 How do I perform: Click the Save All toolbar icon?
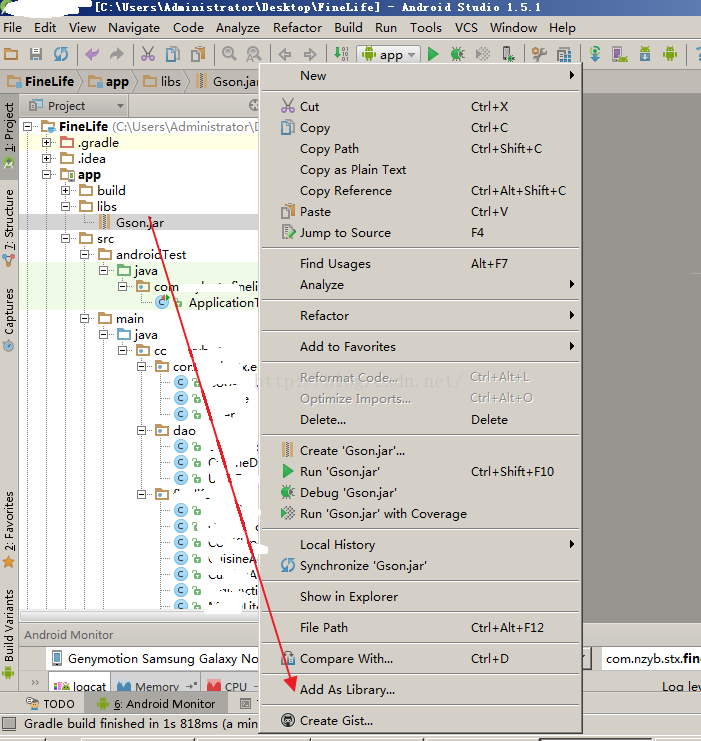pos(36,54)
